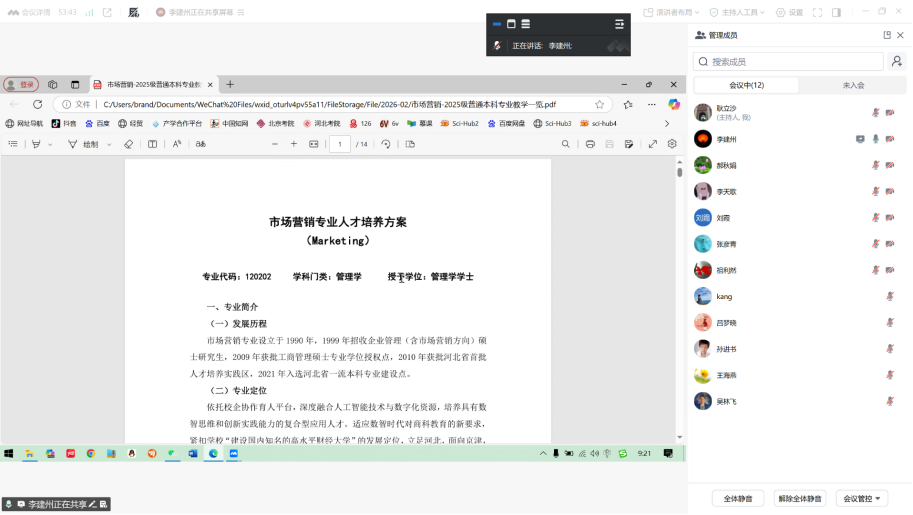Click the 解除全体静音 button

coord(800,498)
